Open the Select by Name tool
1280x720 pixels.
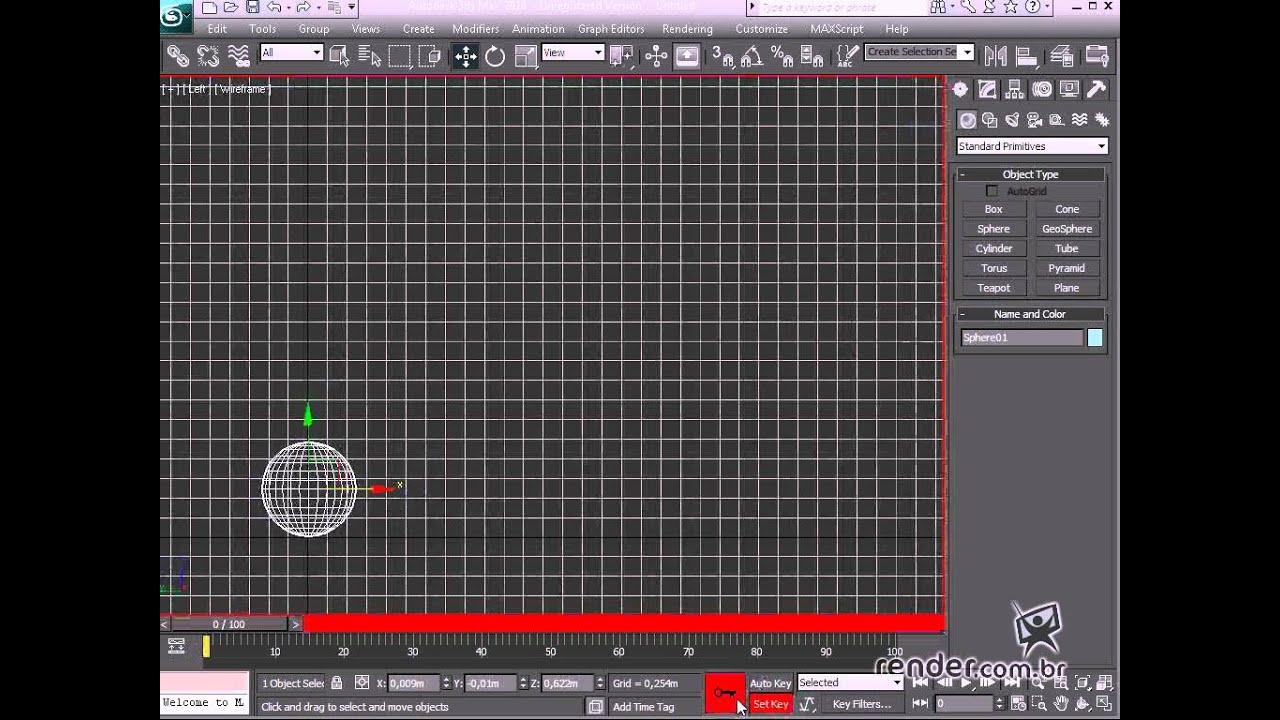[x=369, y=56]
